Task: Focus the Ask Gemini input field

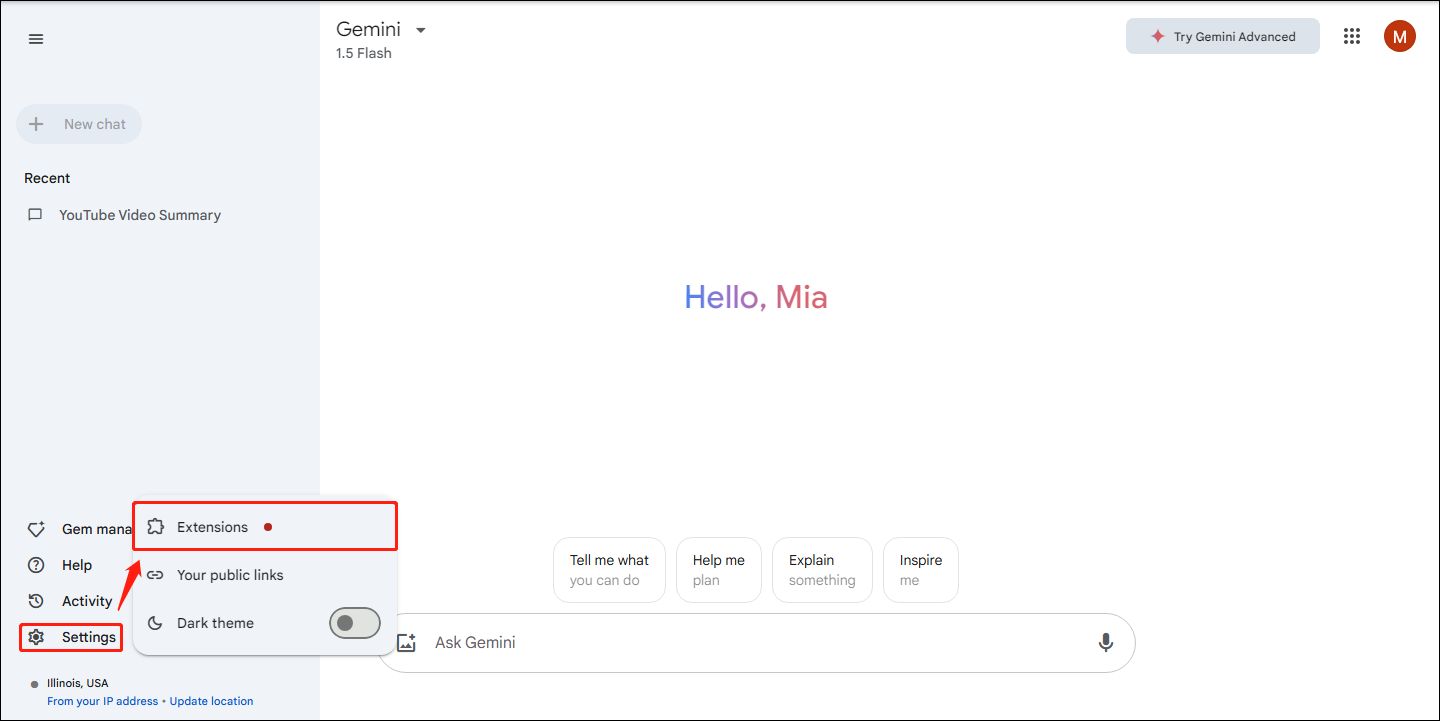Action: tap(756, 643)
